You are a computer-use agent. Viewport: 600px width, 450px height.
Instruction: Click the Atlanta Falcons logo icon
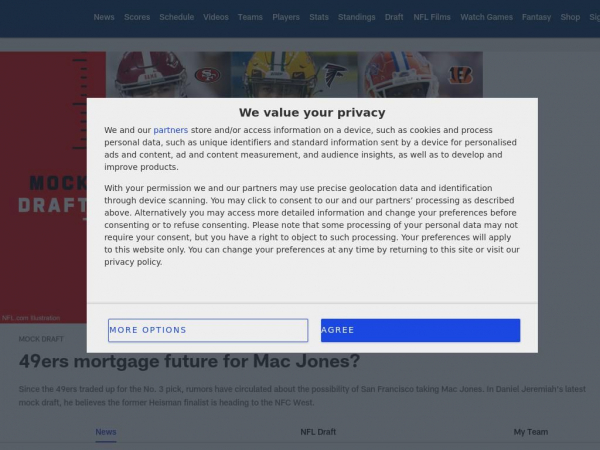[x=335, y=75]
